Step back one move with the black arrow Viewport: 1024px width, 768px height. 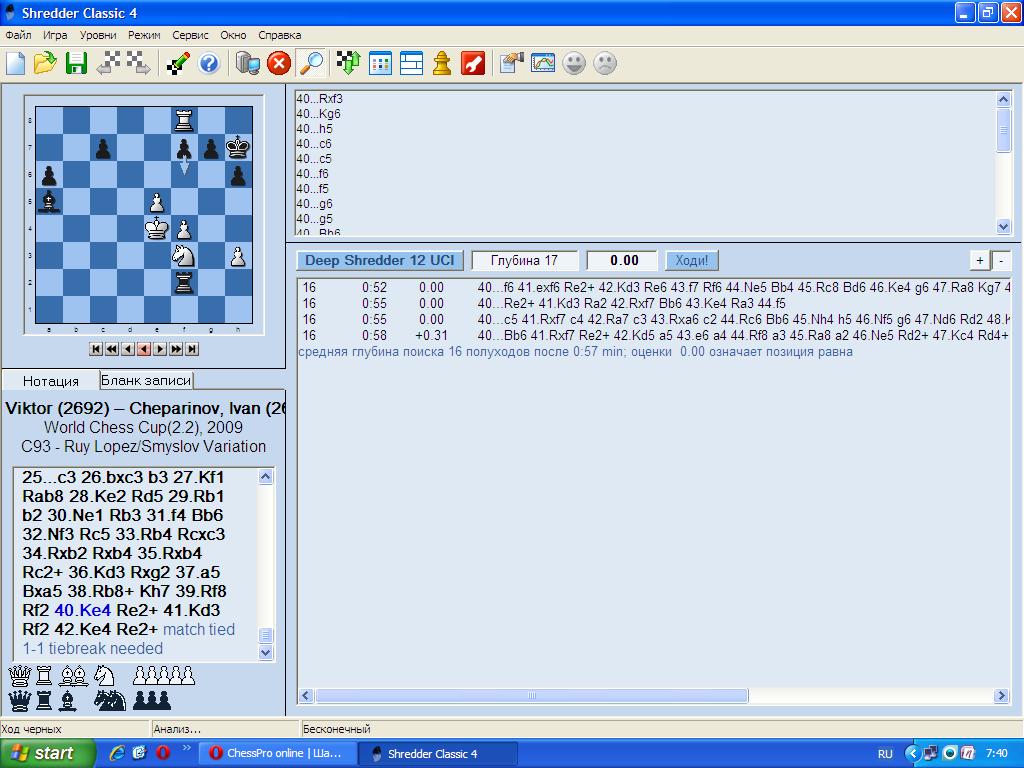(128, 349)
